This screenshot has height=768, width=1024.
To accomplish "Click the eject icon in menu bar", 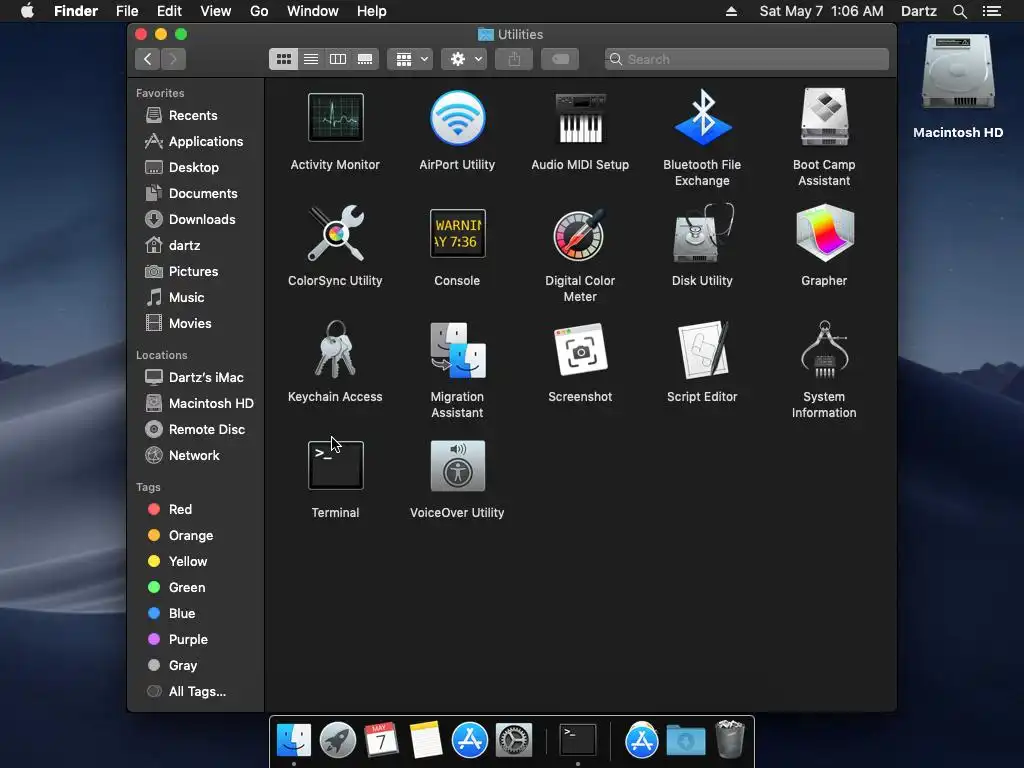I will pos(731,11).
